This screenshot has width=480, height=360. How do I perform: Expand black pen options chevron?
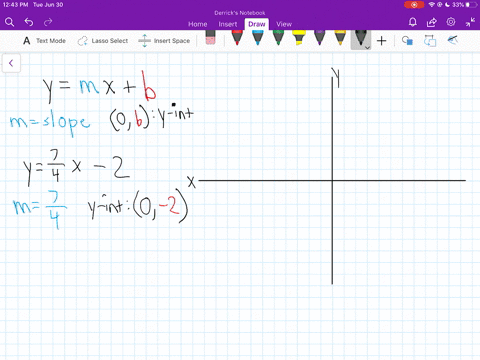[367, 48]
